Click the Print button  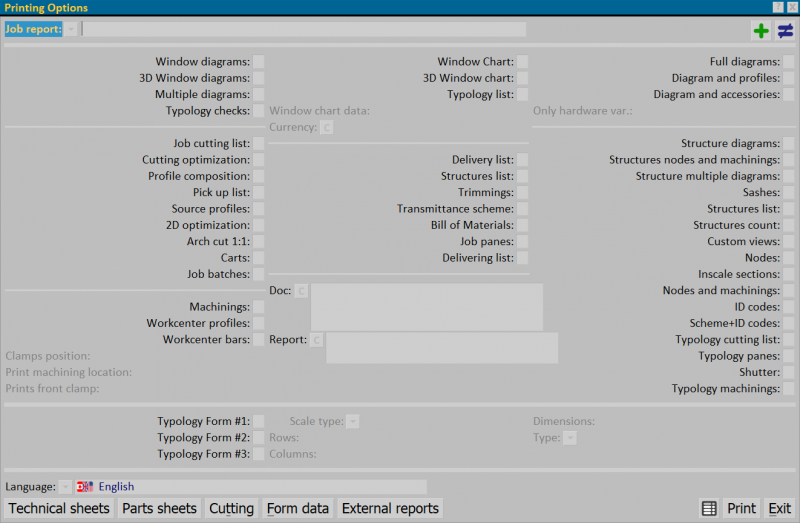click(x=742, y=508)
